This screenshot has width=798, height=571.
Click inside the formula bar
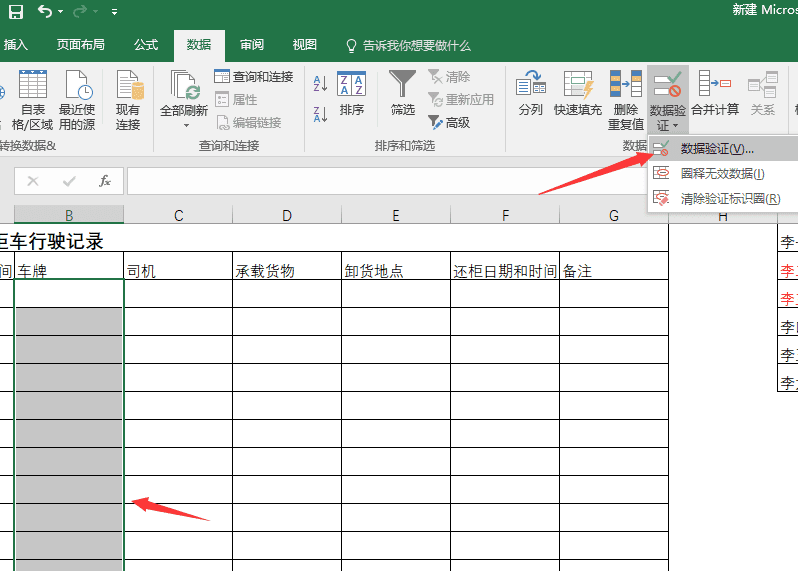387,181
